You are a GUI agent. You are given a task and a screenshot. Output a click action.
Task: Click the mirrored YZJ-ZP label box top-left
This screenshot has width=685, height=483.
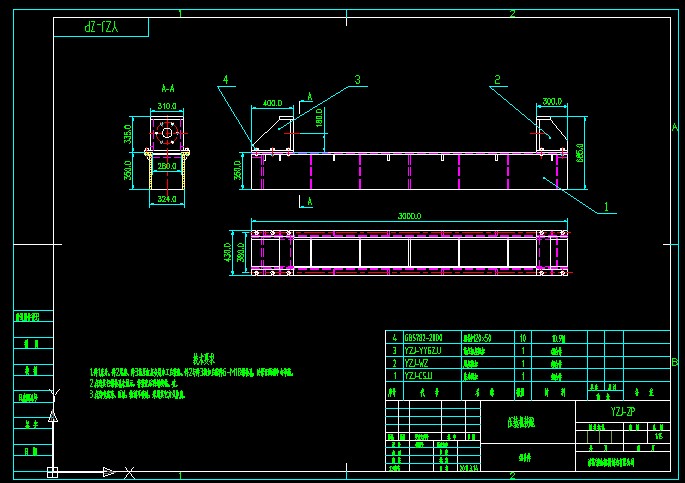tap(101, 28)
